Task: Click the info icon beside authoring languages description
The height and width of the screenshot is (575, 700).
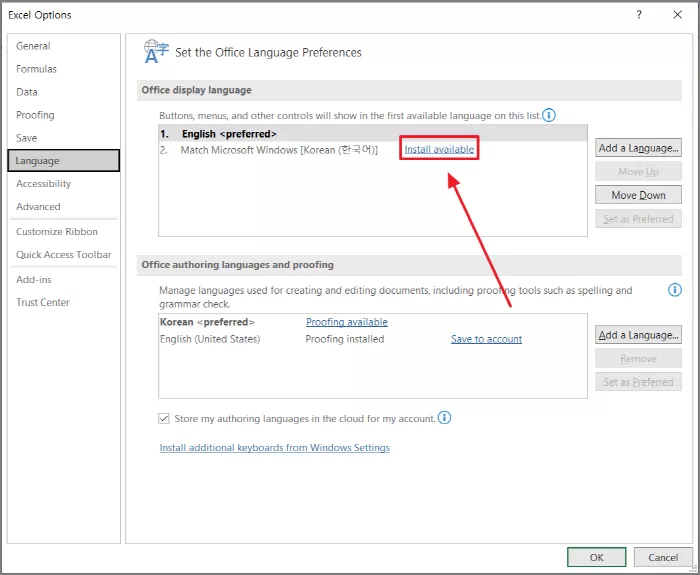Action: (675, 290)
